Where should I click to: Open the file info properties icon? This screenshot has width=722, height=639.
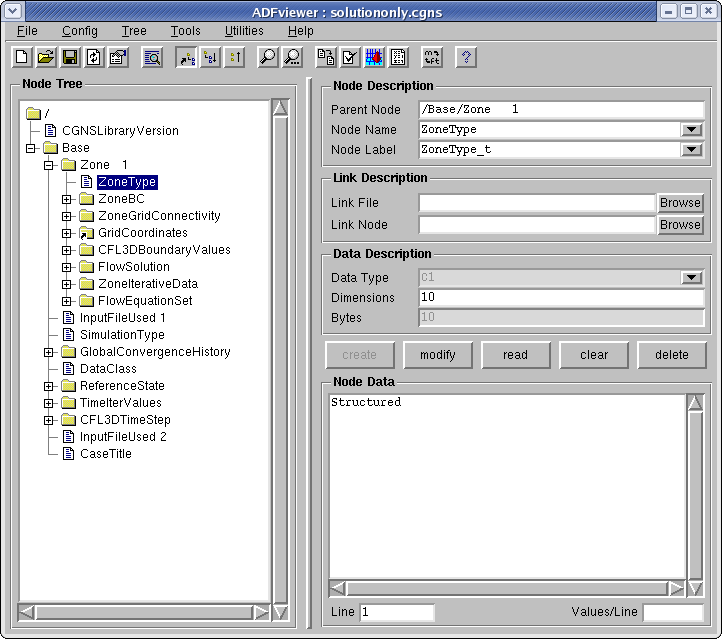(118, 58)
